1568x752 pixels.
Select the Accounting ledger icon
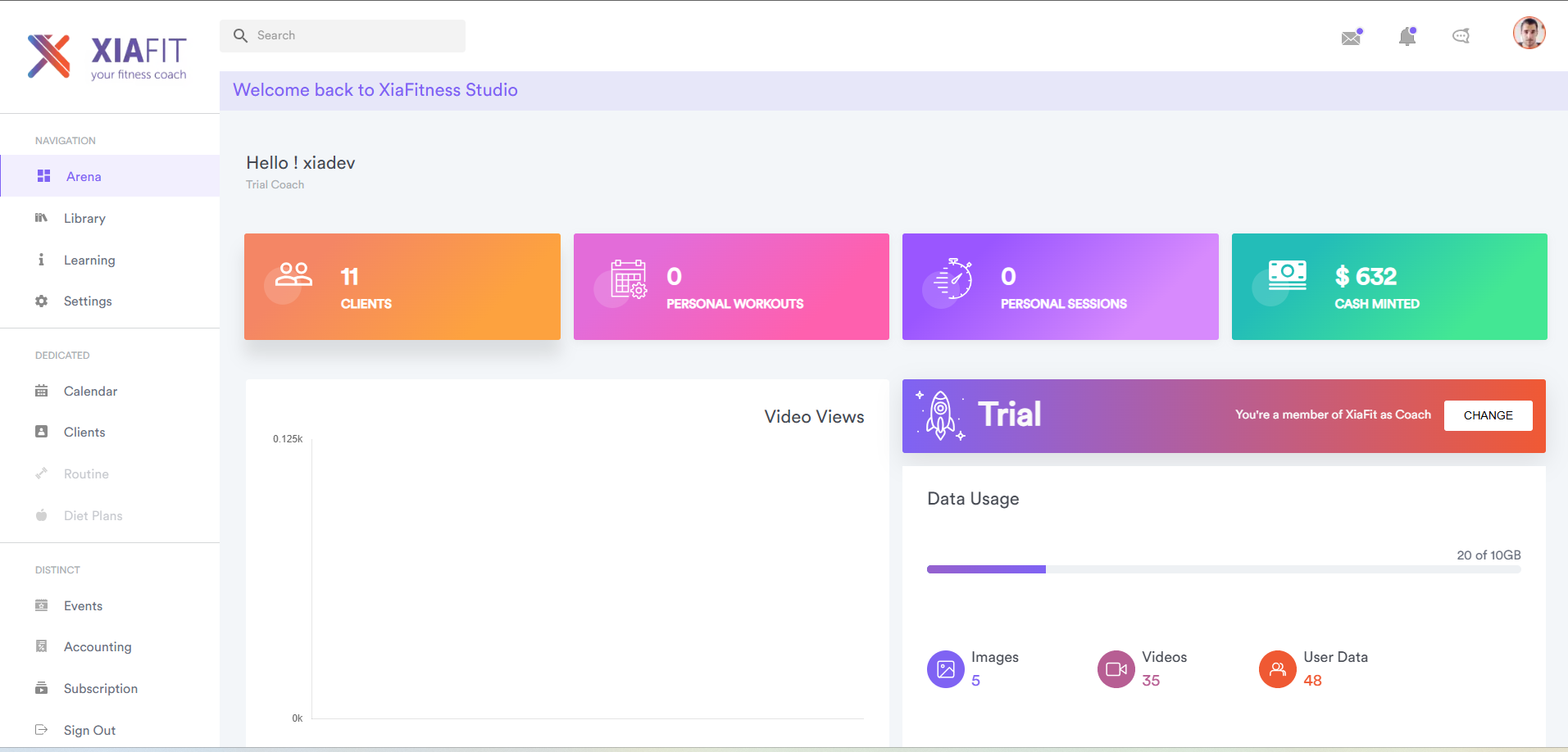pyautogui.click(x=41, y=646)
